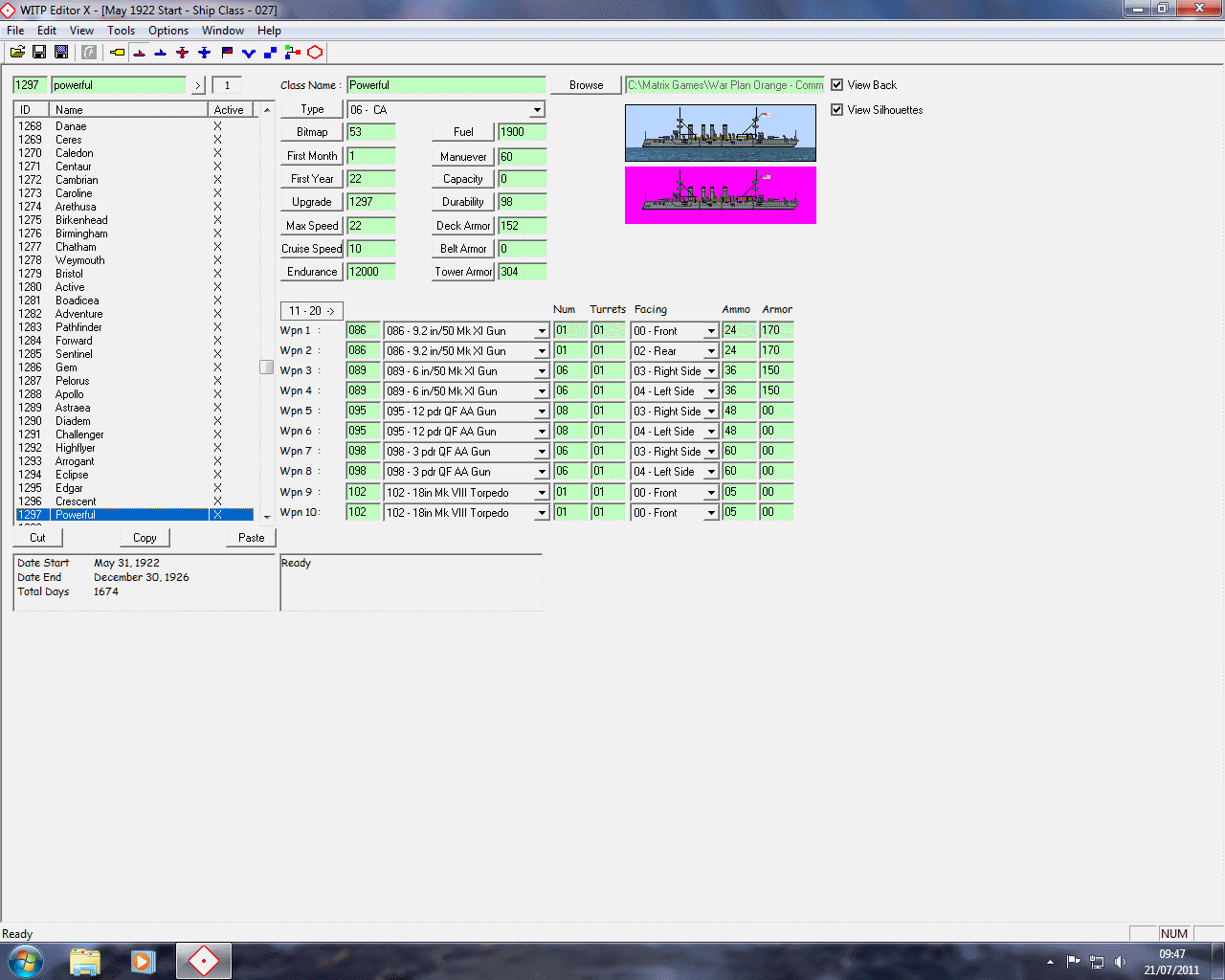Open the Type 06 - CA dropdown
Screen dimensions: 1225x980
click(x=537, y=110)
